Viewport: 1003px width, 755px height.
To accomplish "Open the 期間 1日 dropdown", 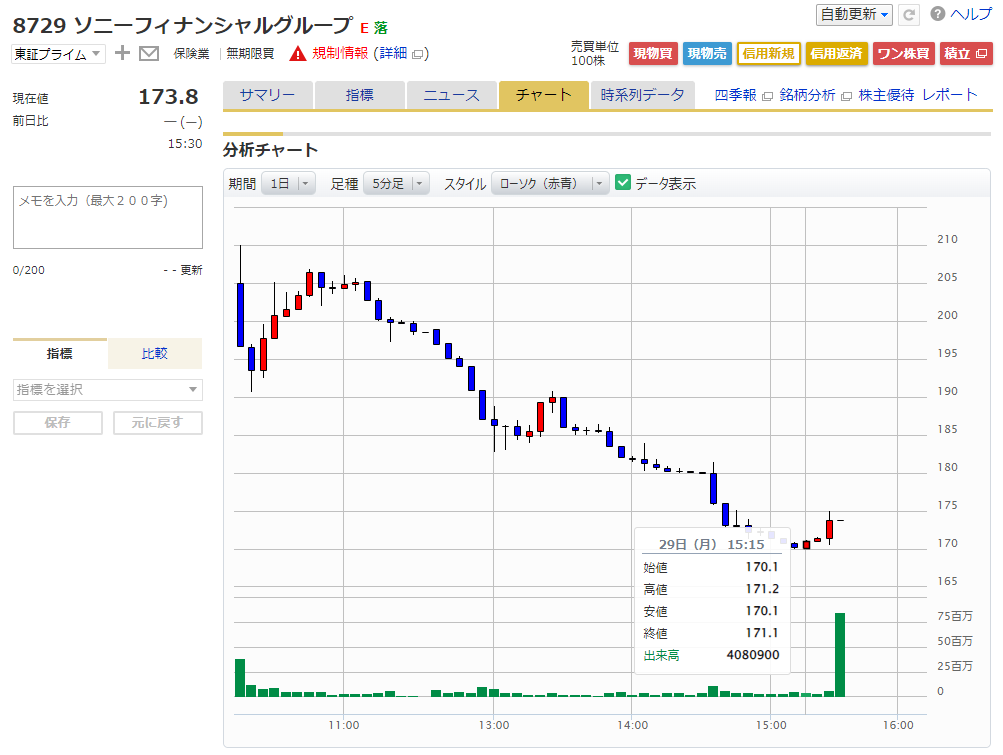I will (288, 183).
